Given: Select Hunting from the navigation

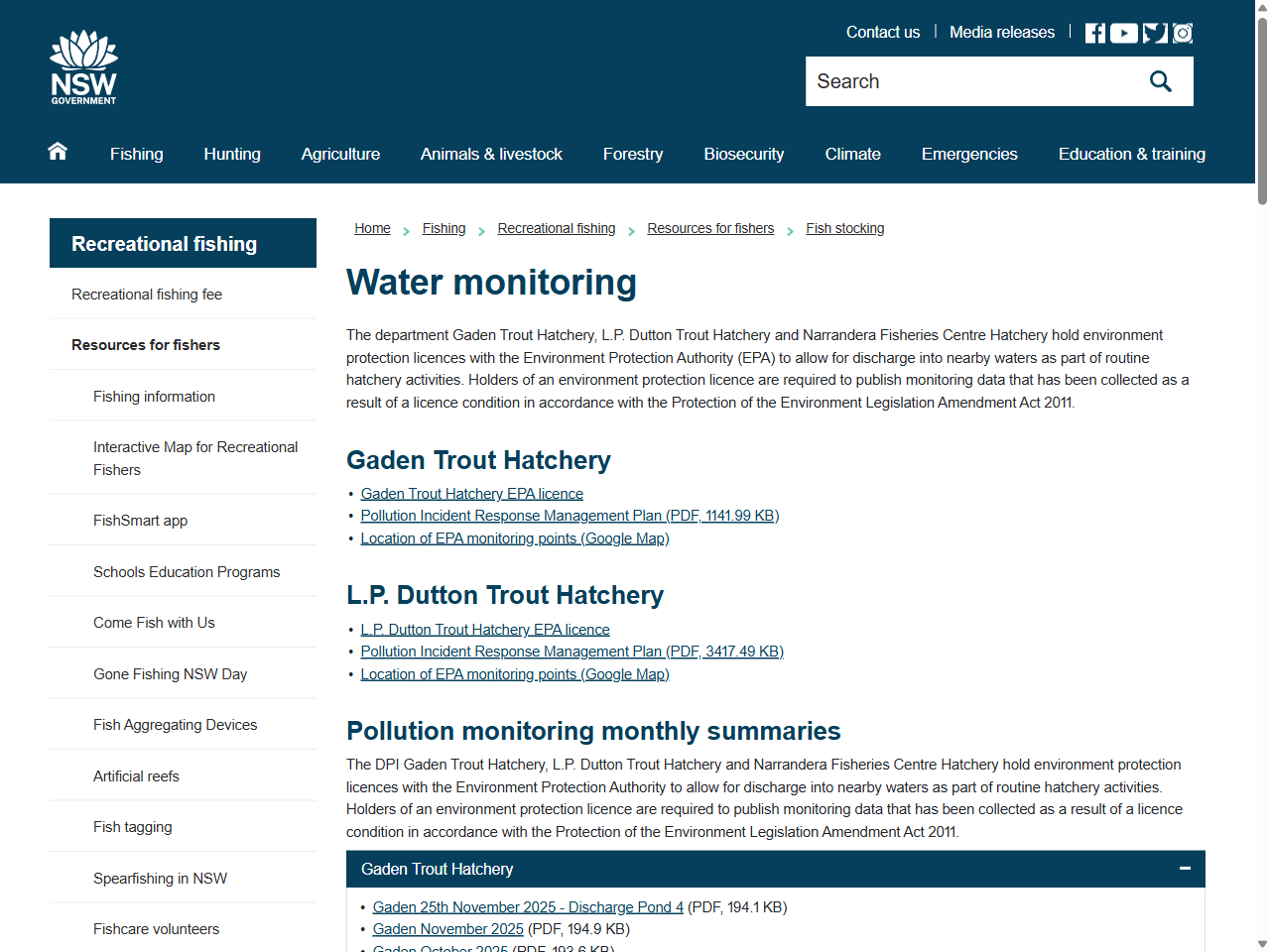Looking at the screenshot, I should tap(231, 154).
